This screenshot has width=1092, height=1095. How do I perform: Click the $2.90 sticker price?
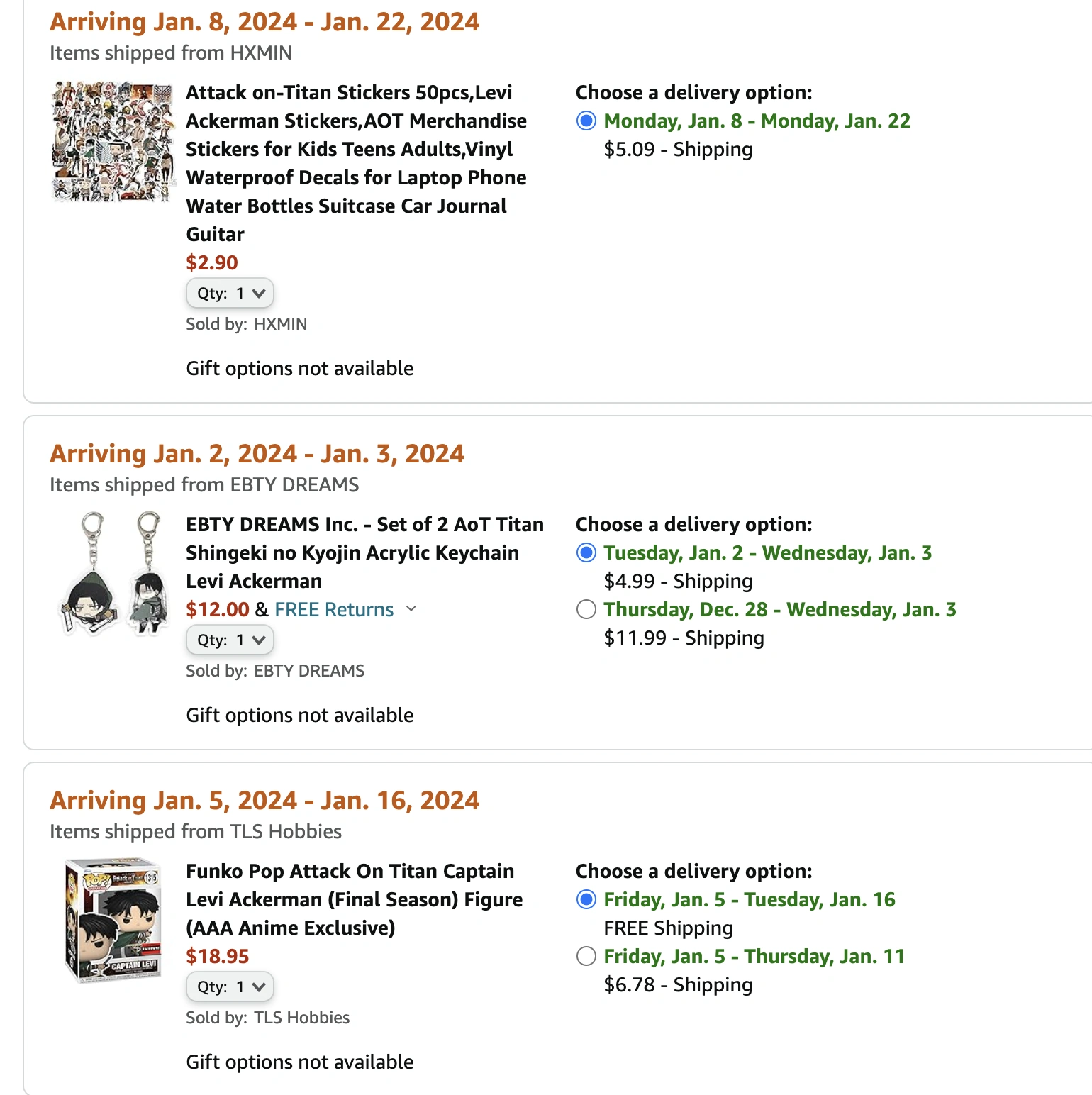pyautogui.click(x=212, y=263)
